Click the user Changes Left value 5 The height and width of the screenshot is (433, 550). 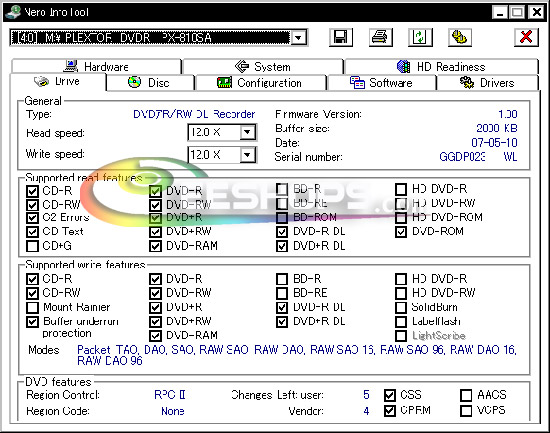(x=366, y=395)
